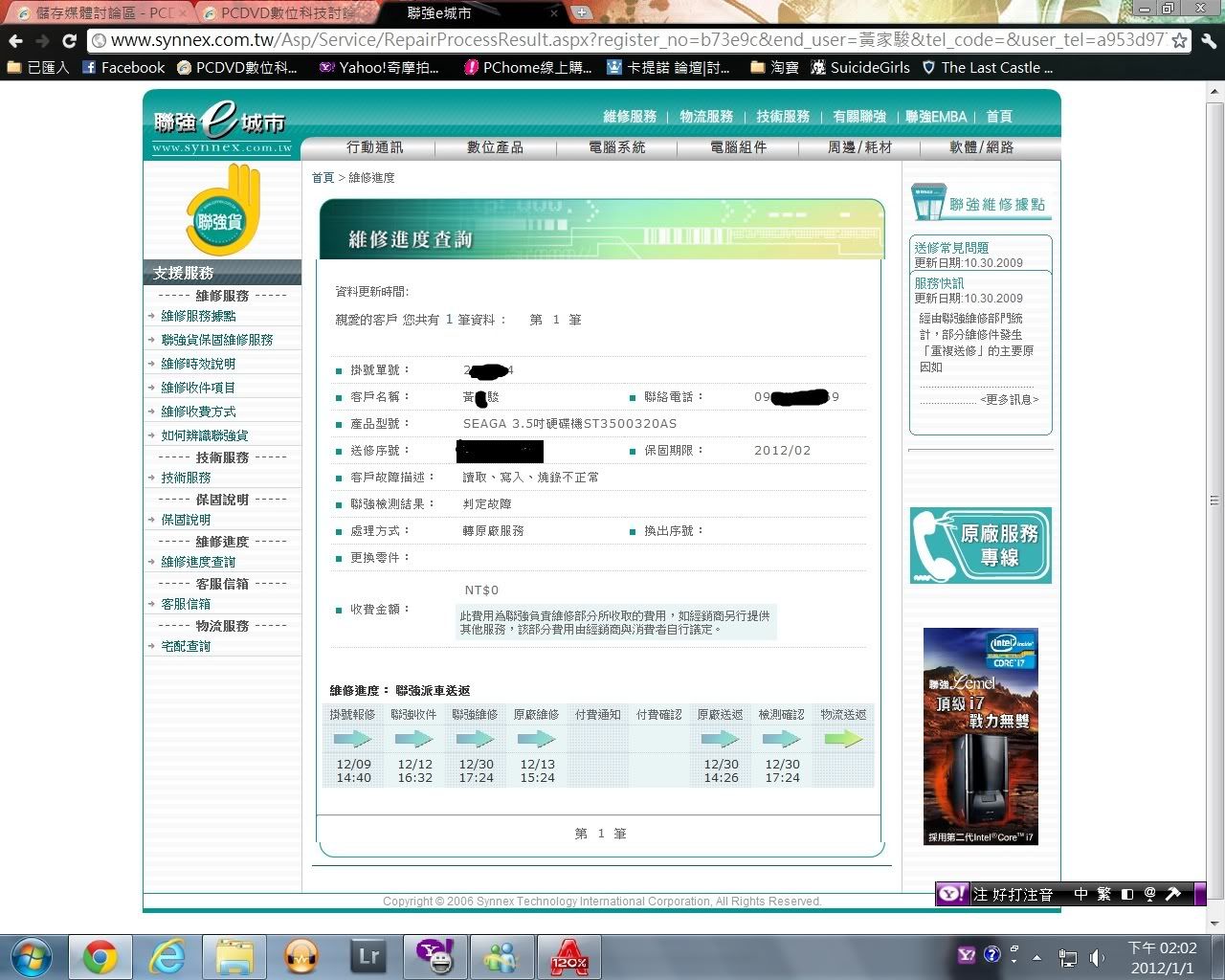Click the green 物流送返 progress arrow
The height and width of the screenshot is (980, 1225).
tap(843, 739)
